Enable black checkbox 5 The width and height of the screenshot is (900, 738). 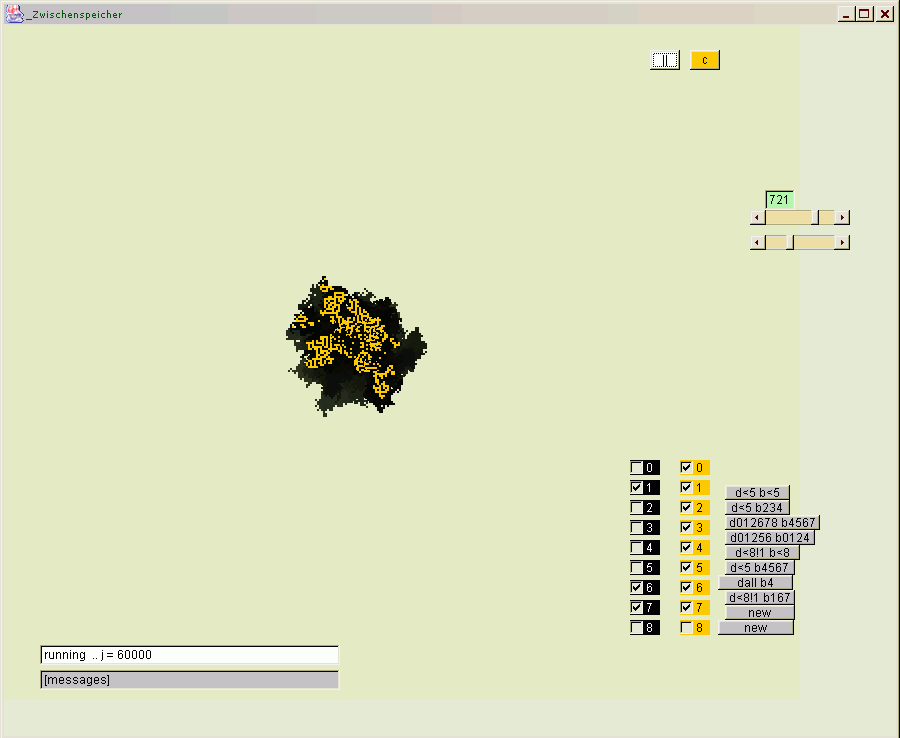(x=637, y=568)
